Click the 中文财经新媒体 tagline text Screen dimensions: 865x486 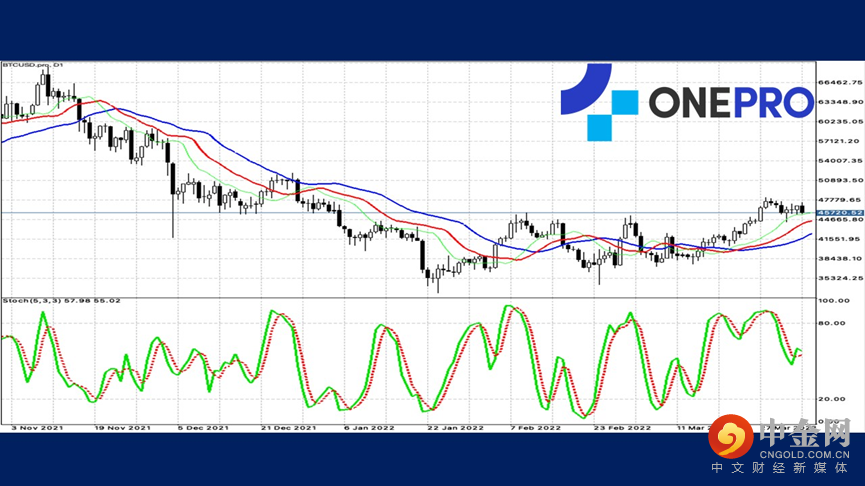pyautogui.click(x=780, y=470)
